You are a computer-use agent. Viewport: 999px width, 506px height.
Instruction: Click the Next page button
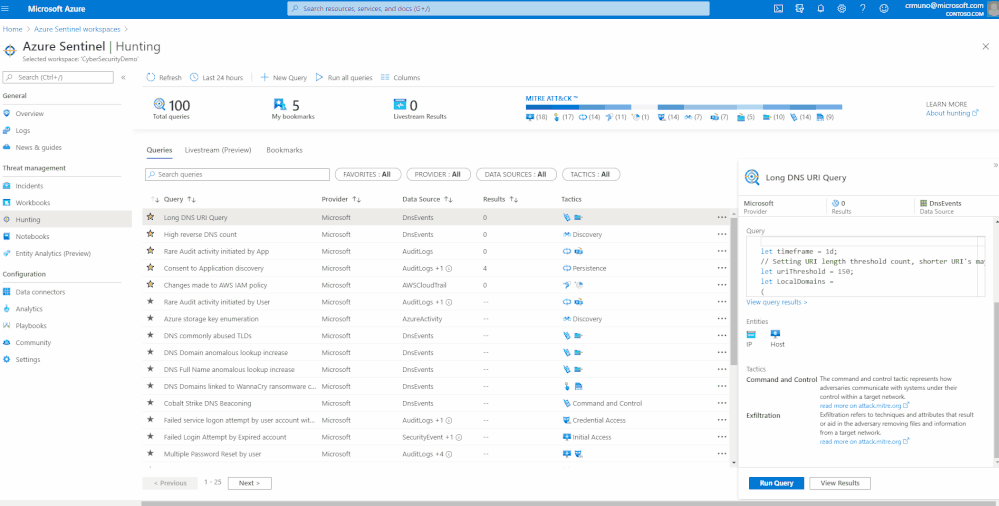pyautogui.click(x=250, y=483)
